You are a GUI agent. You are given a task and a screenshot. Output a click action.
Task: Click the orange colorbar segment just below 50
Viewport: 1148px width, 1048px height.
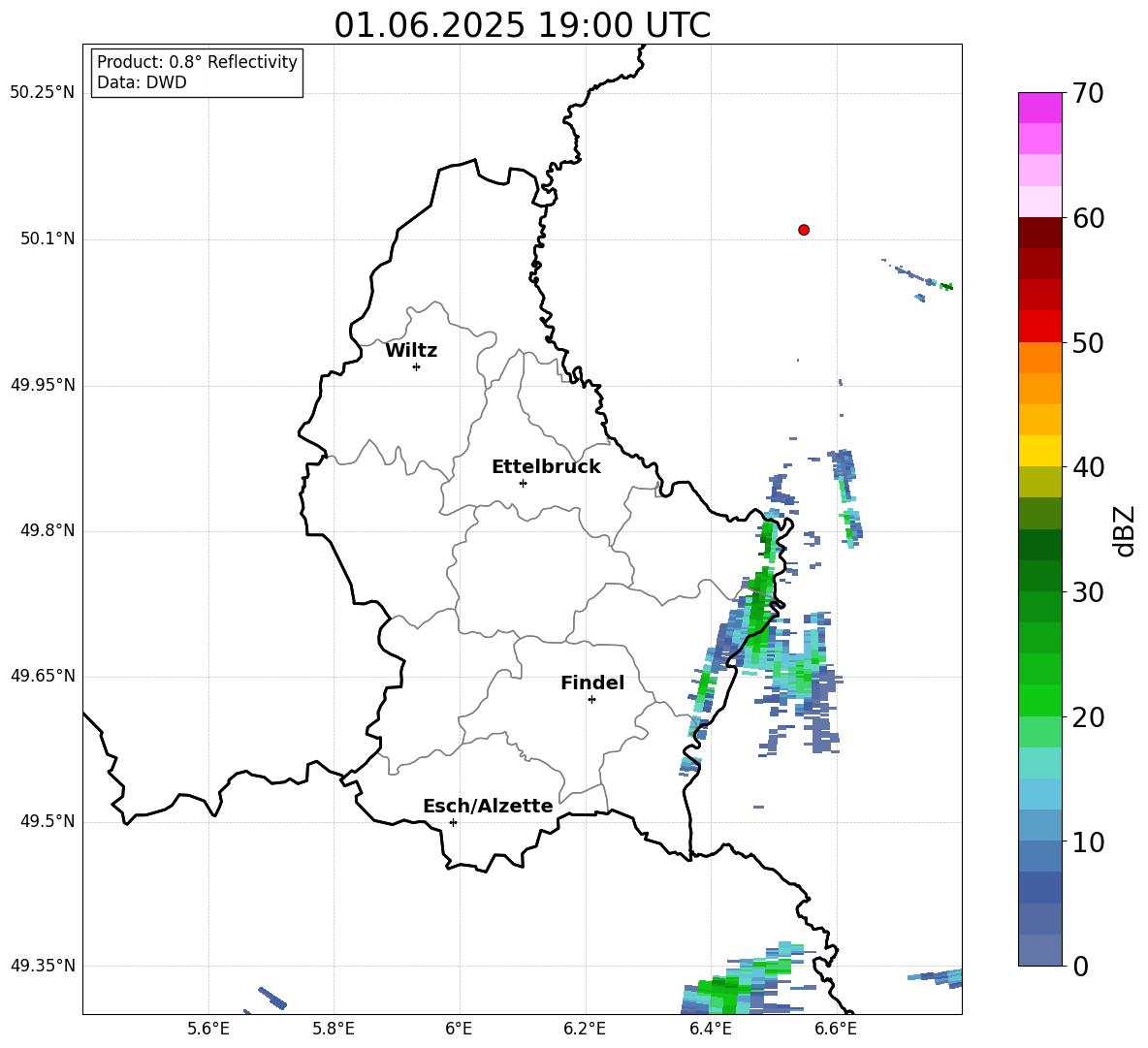(1039, 358)
